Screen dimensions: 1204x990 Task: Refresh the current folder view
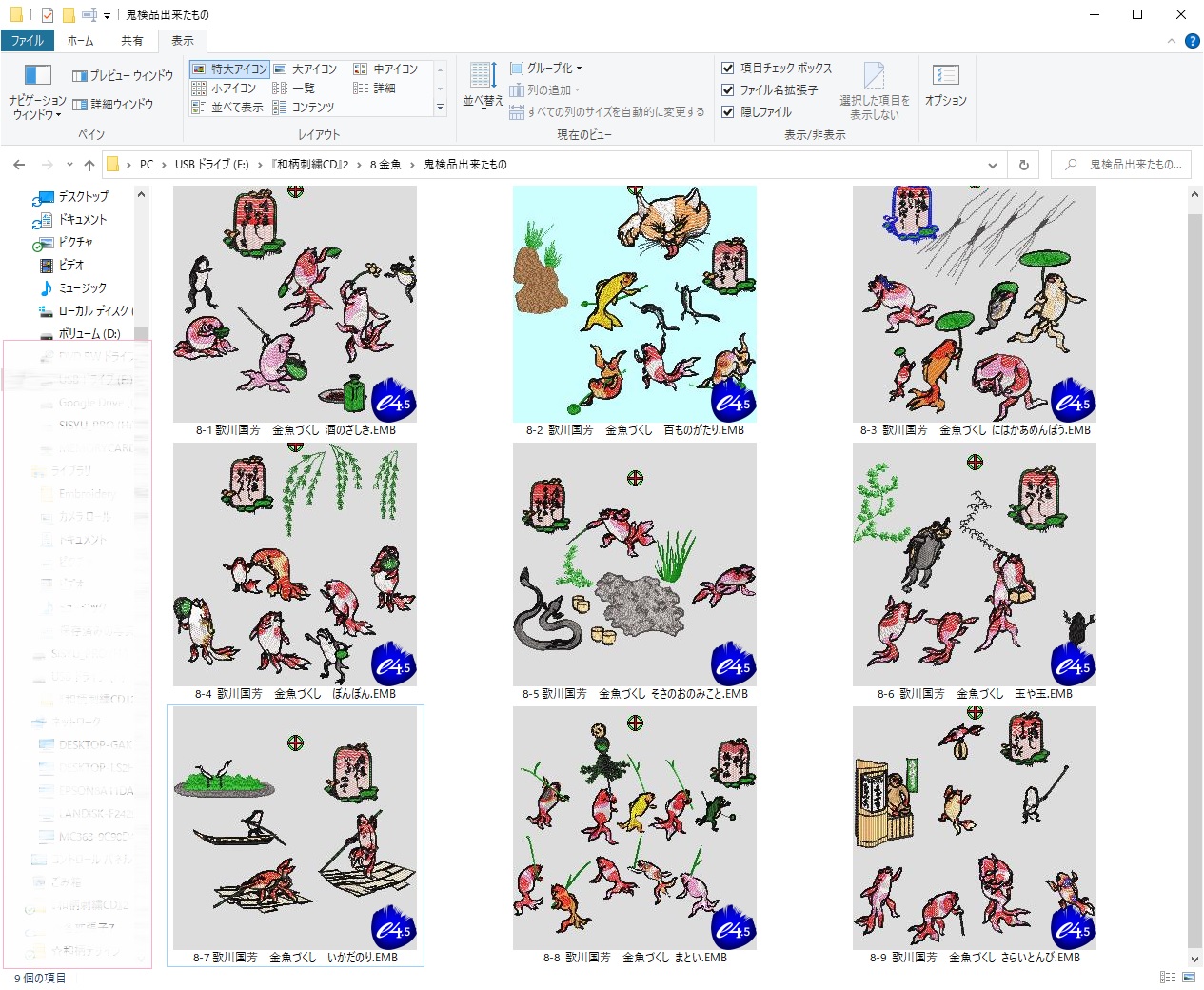tap(1024, 165)
